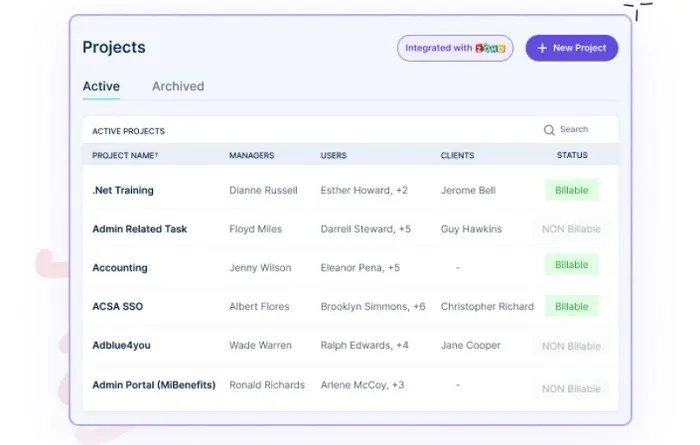Screen dimensions: 700x445
Task: Open the .Net Training project
Action: (x=123, y=191)
